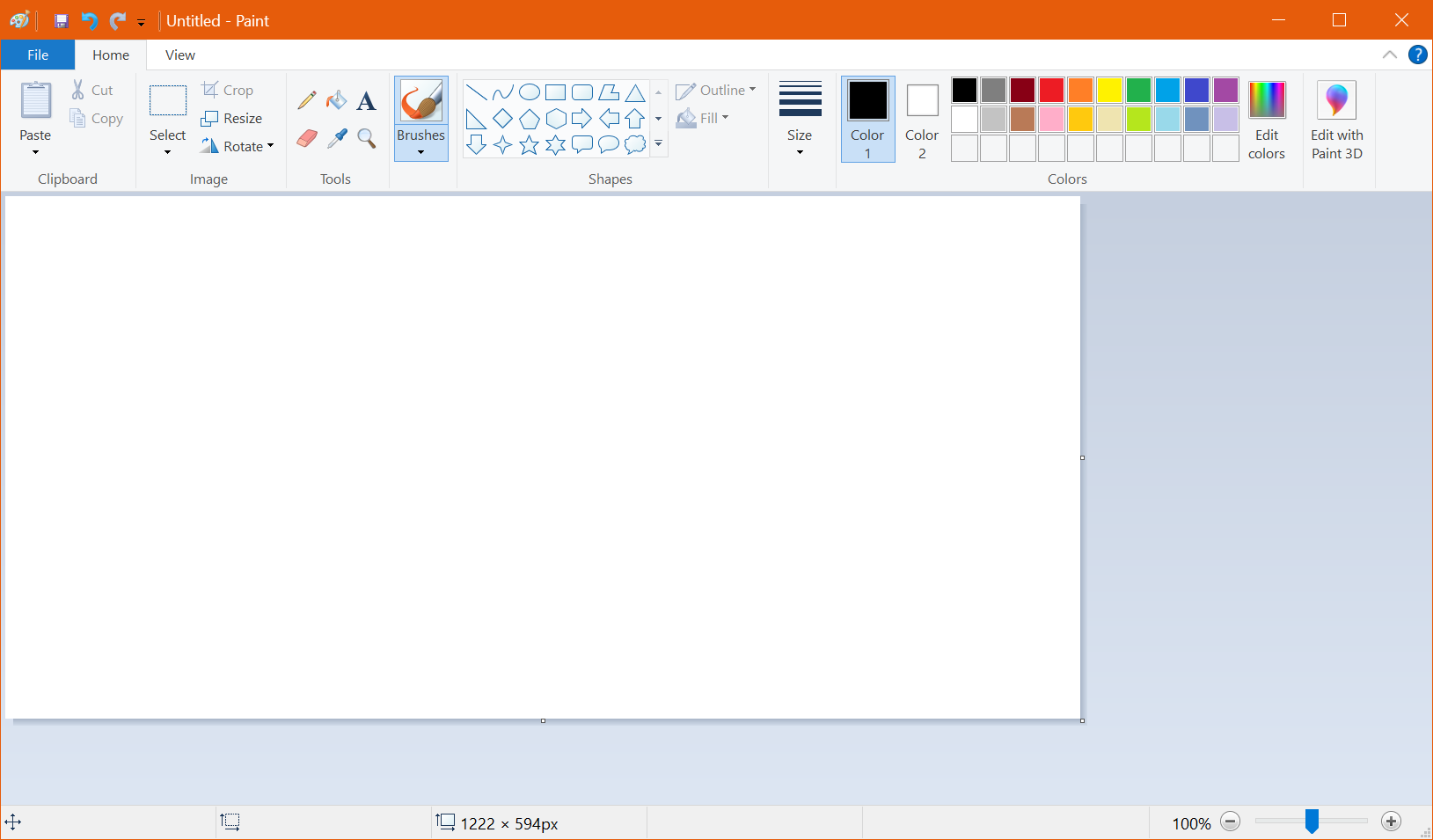1433x840 pixels.
Task: Choose the Line shape
Action: point(476,92)
